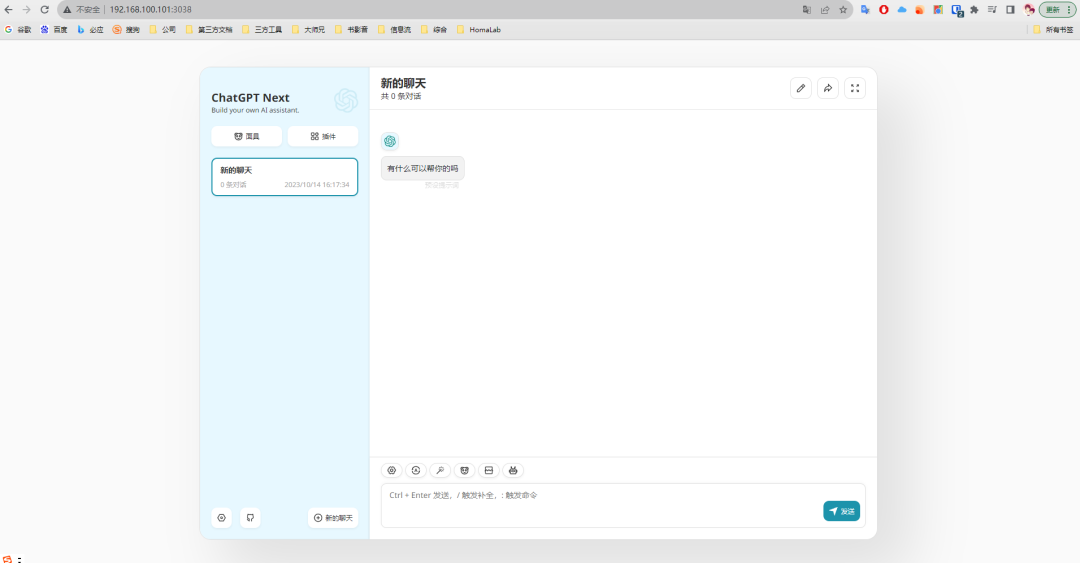Rename chat with the pencil edit icon
This screenshot has height=563, width=1080.
coord(800,88)
